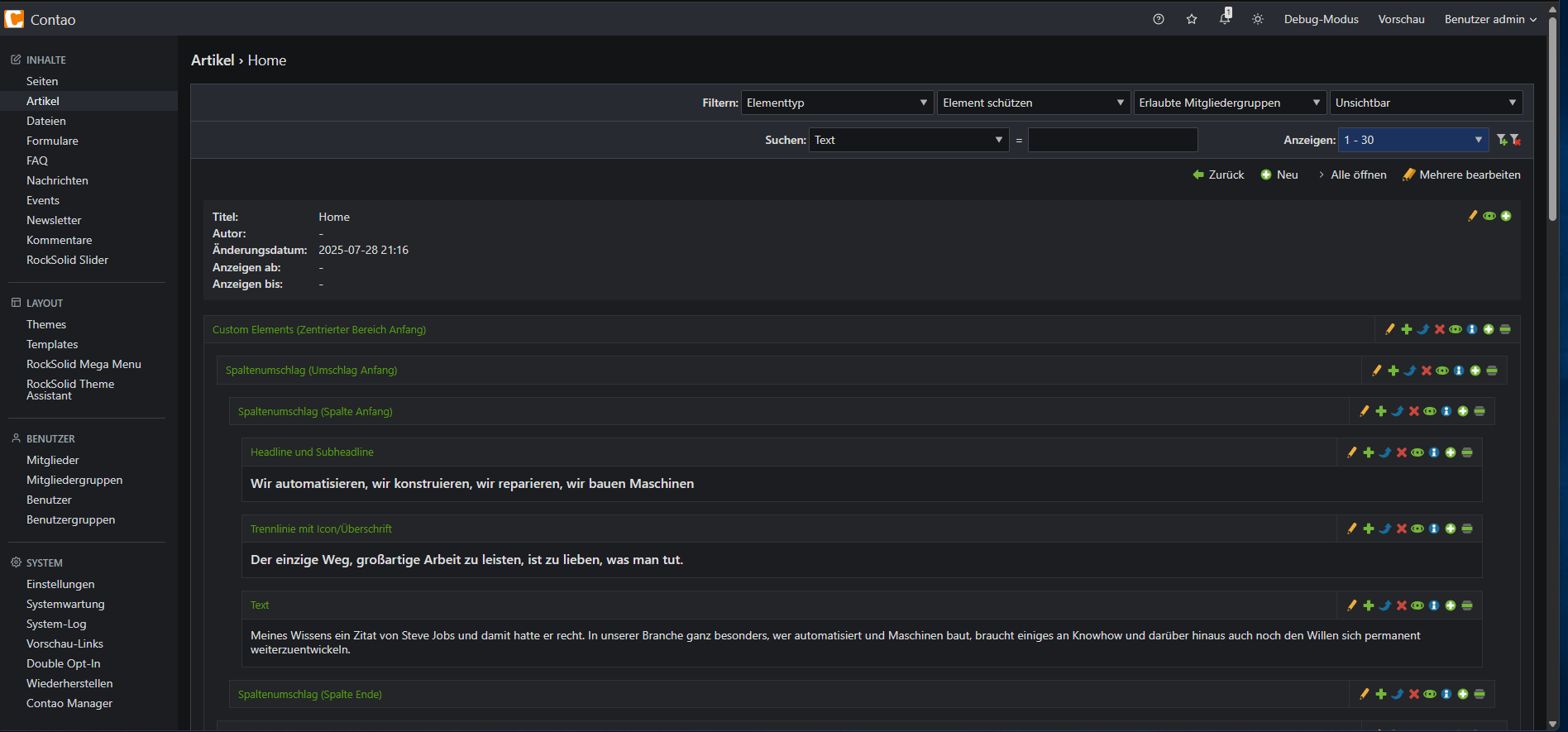Open the Elementtyp filter dropdown
Viewport: 1568px width, 732px height.
point(837,103)
